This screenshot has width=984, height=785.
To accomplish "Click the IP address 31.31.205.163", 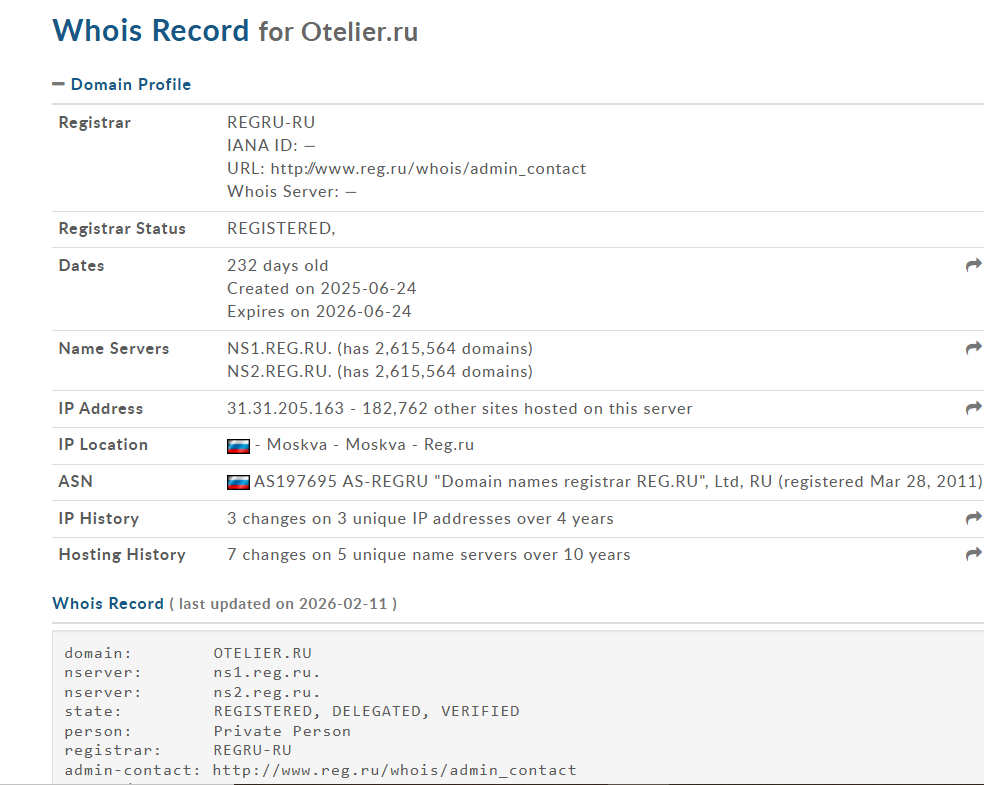I will coord(285,408).
